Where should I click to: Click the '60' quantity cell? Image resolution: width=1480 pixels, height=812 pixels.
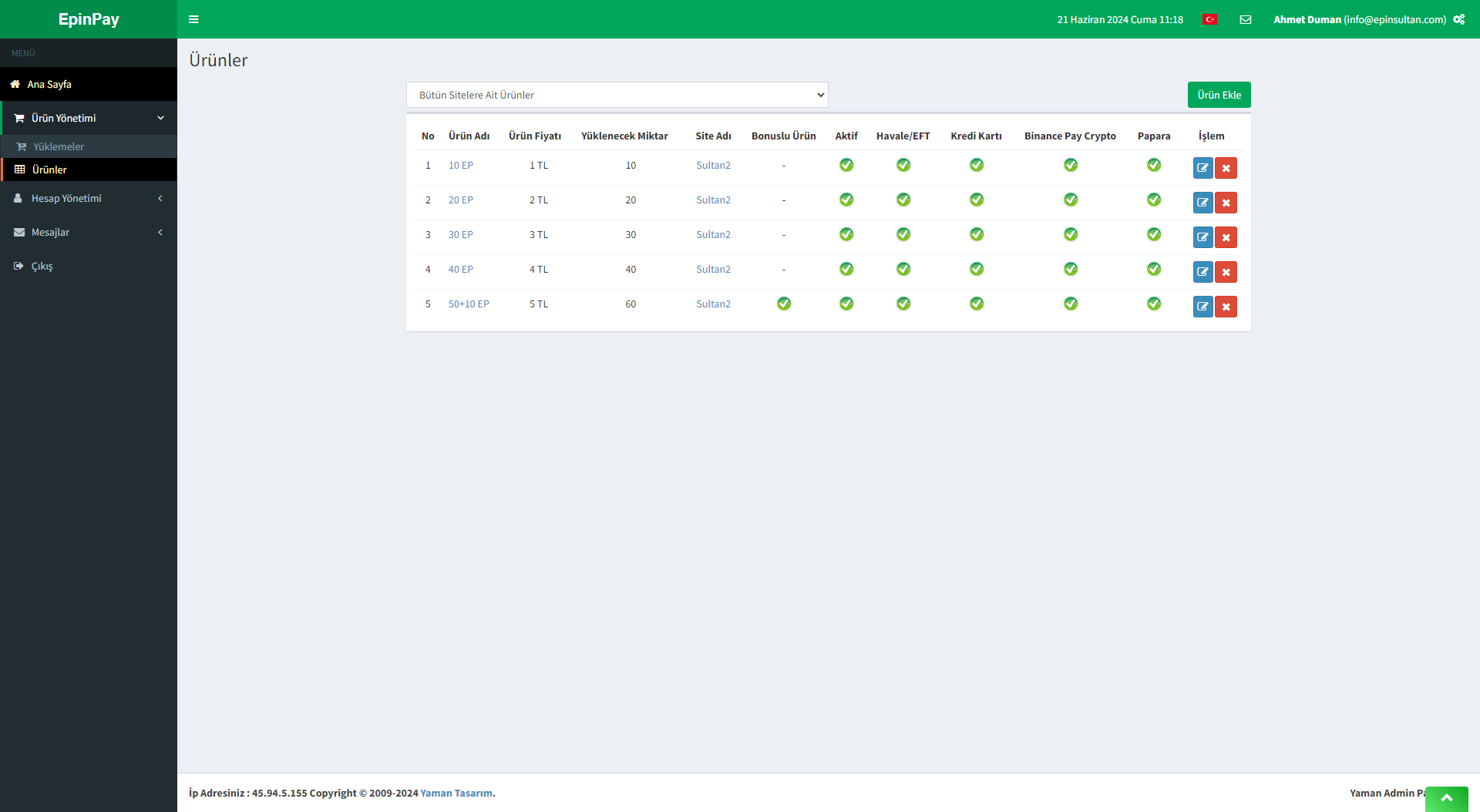point(631,304)
